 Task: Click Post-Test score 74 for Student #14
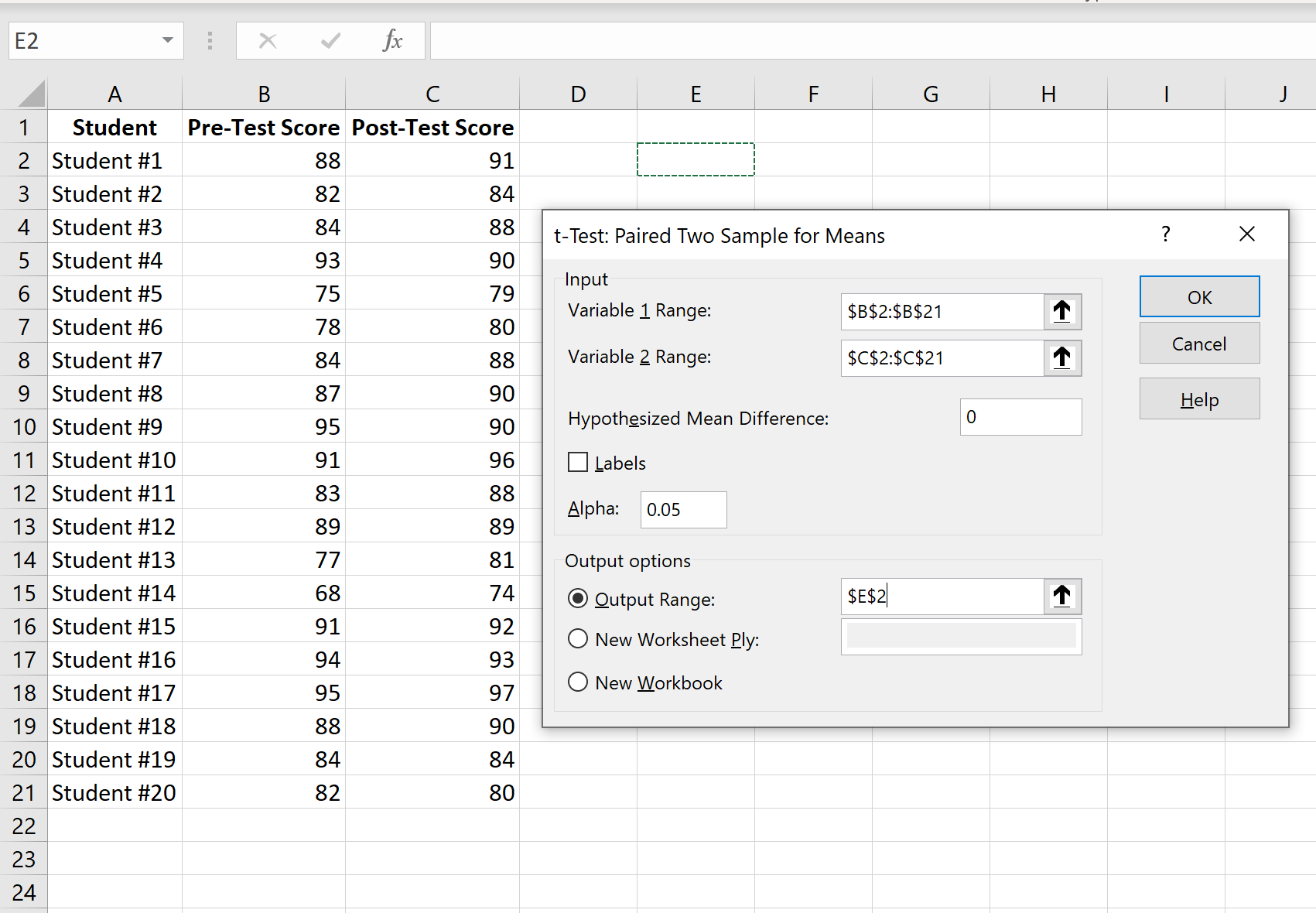[x=432, y=593]
